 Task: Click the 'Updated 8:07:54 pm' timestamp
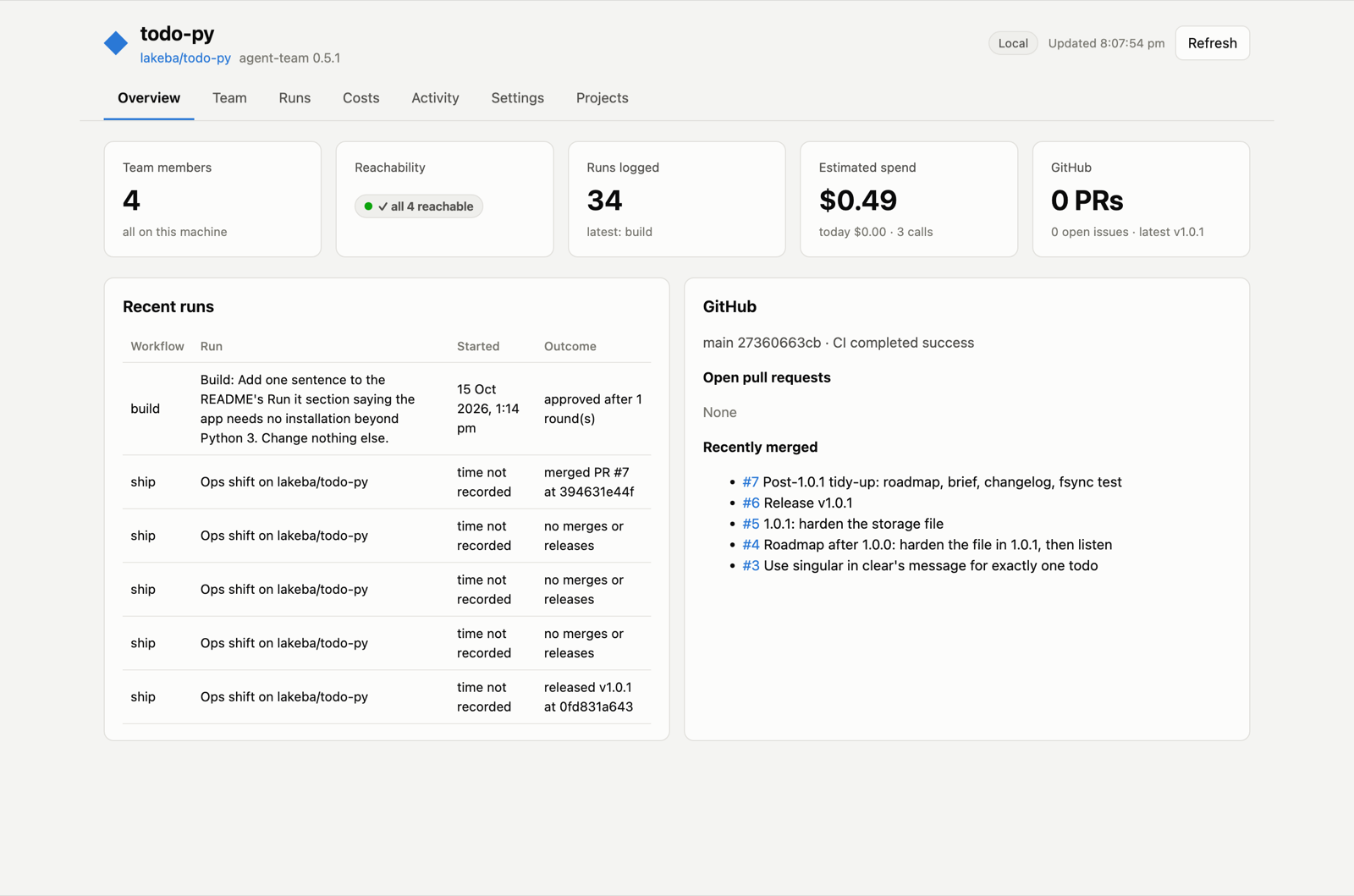(1106, 43)
